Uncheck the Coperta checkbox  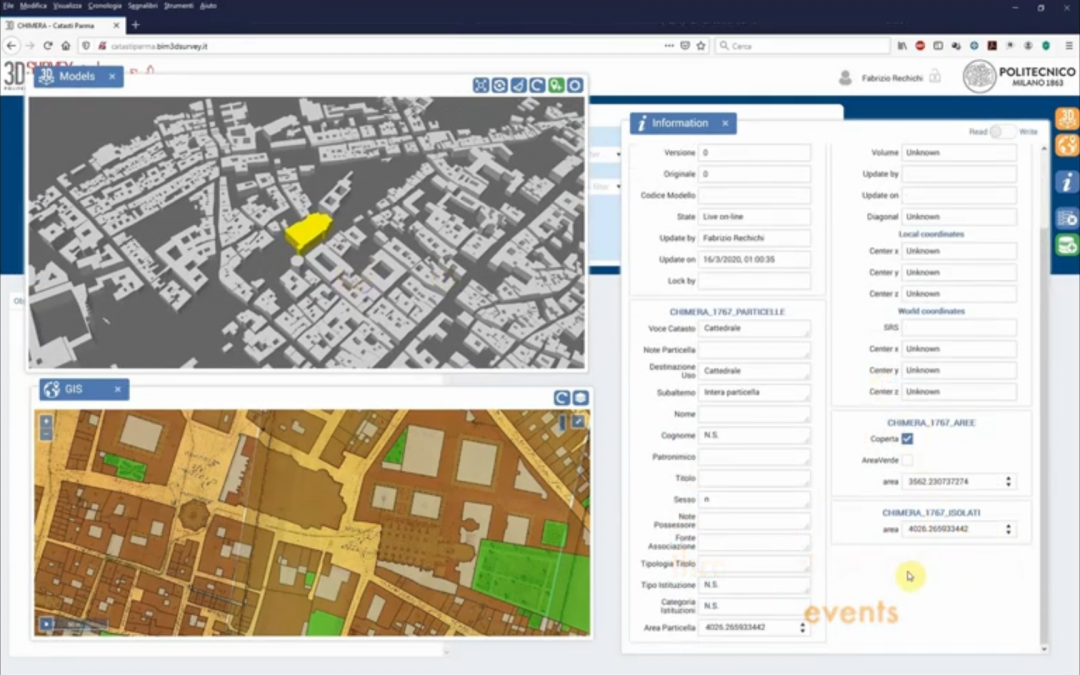pyautogui.click(x=907, y=439)
